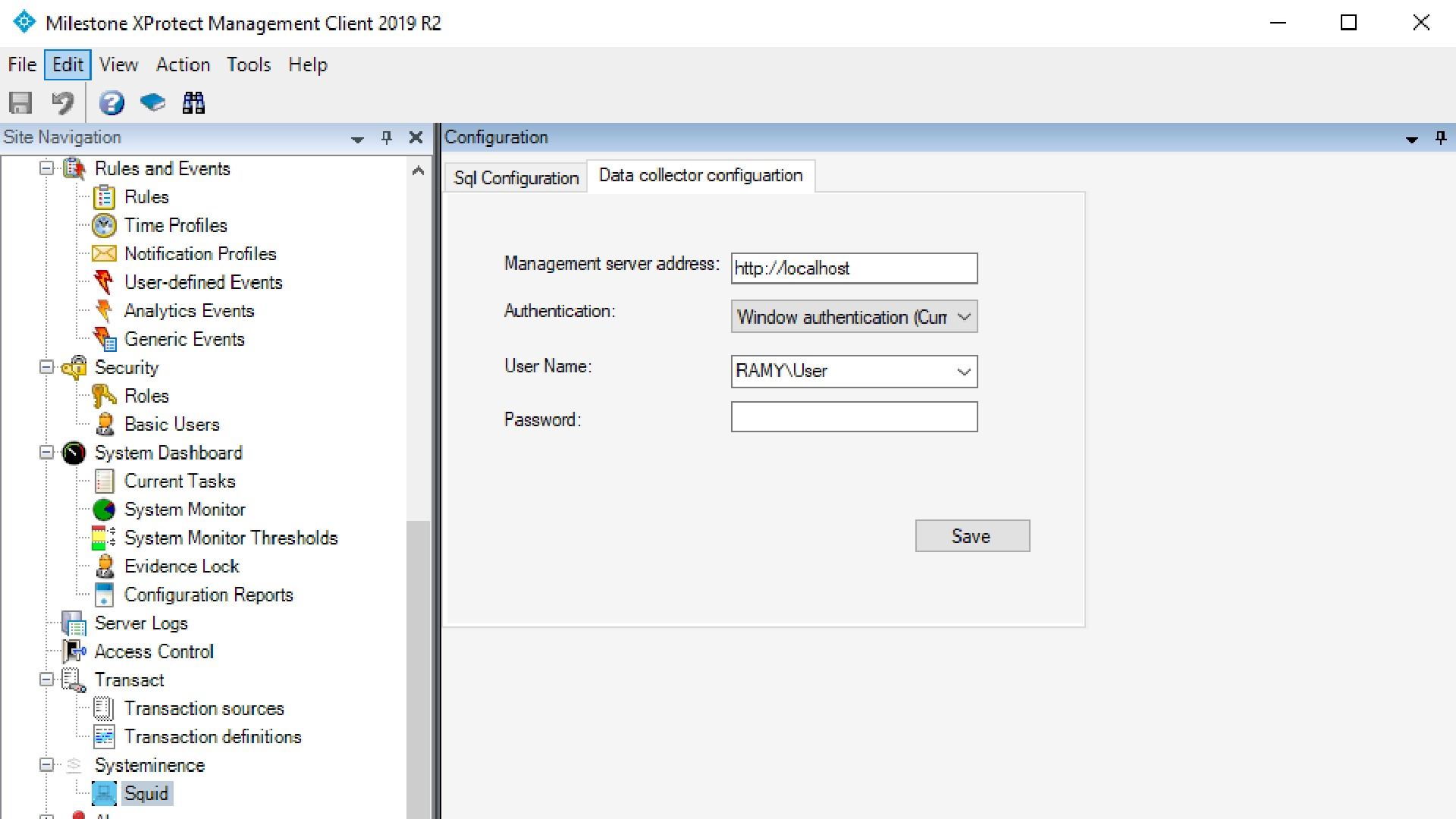Select the System Monitor tree item
1456x819 pixels.
point(185,510)
